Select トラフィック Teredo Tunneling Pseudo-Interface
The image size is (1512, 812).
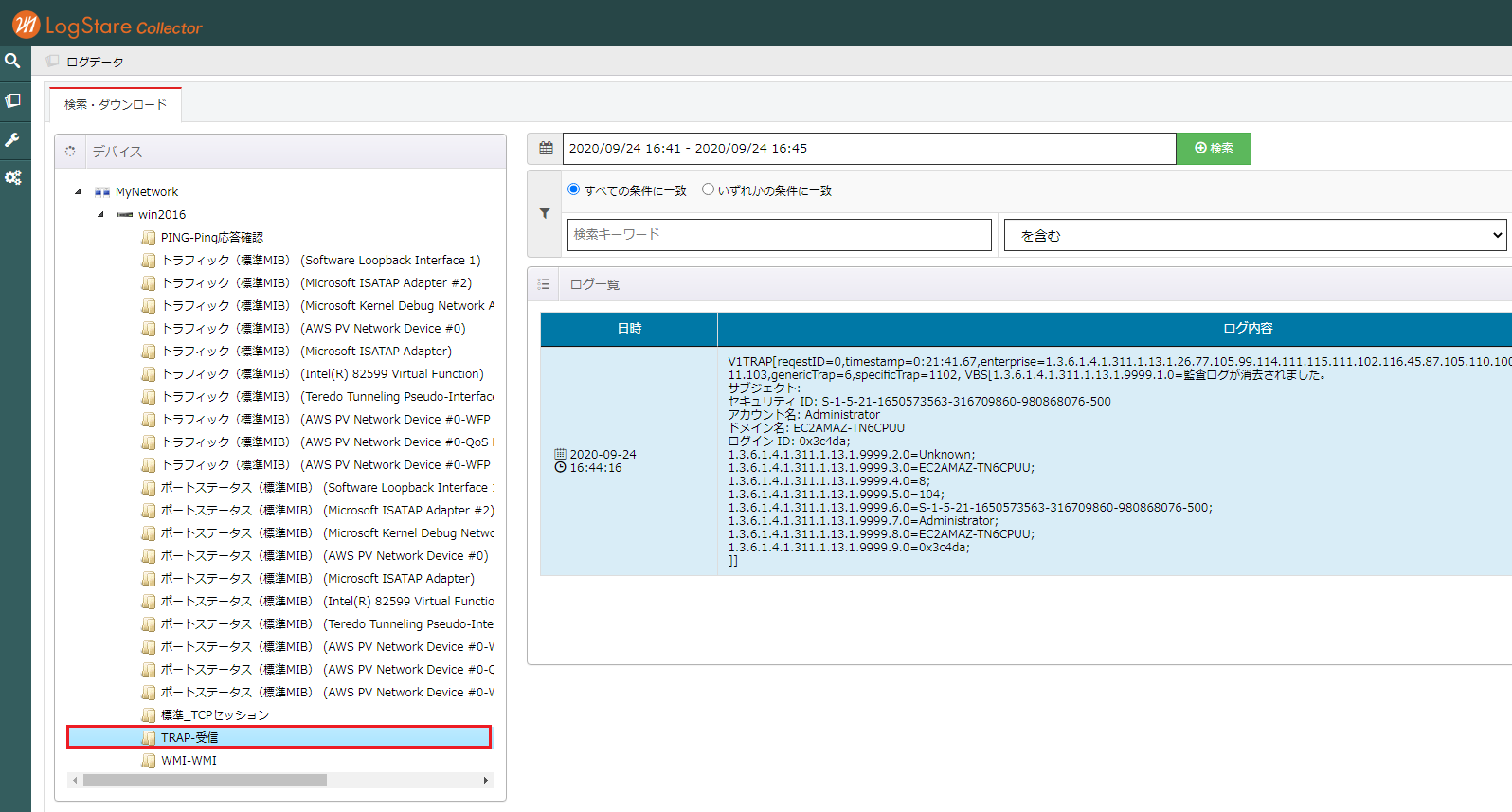click(x=328, y=396)
